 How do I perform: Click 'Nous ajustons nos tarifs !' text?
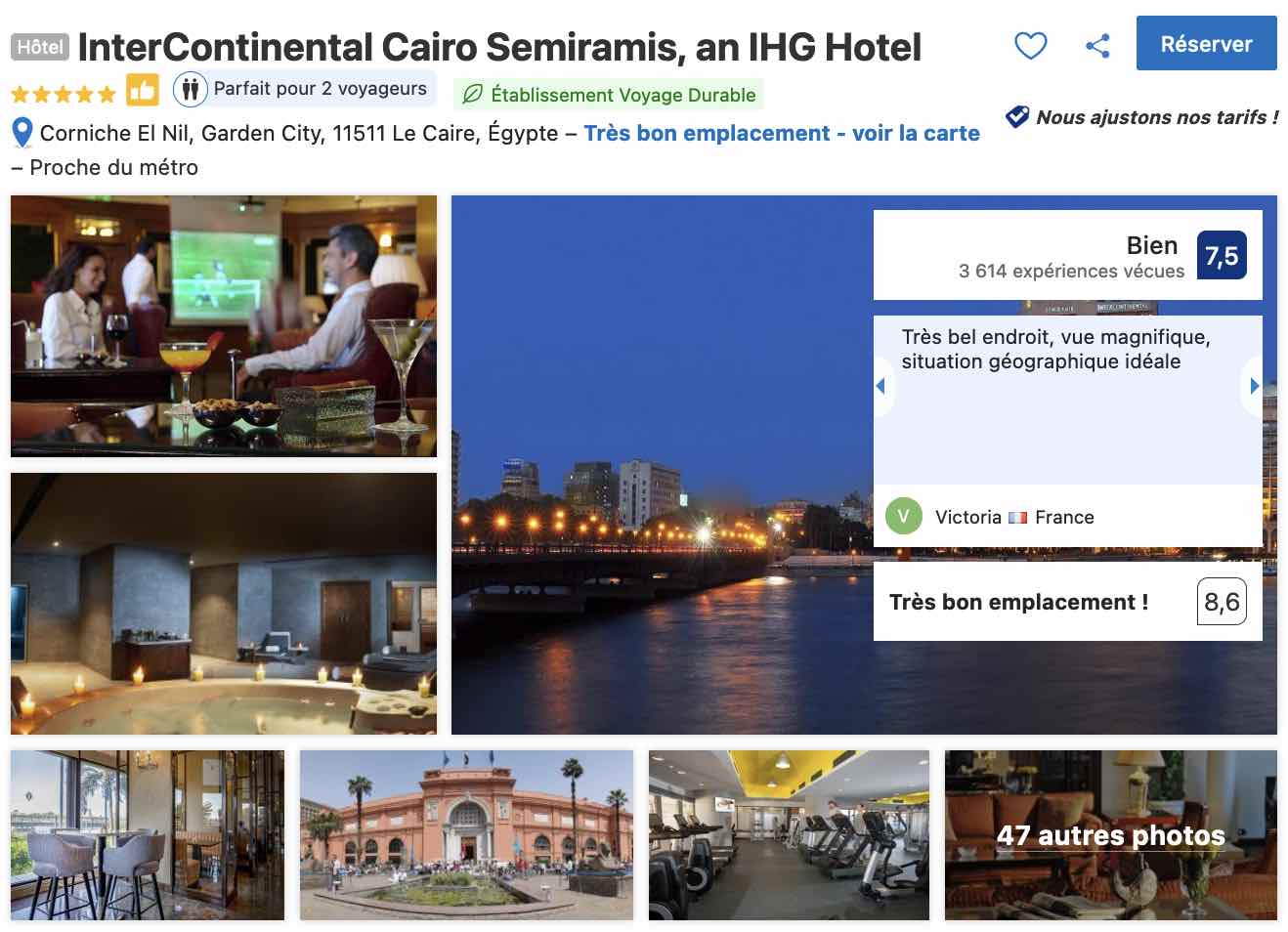point(1157,117)
